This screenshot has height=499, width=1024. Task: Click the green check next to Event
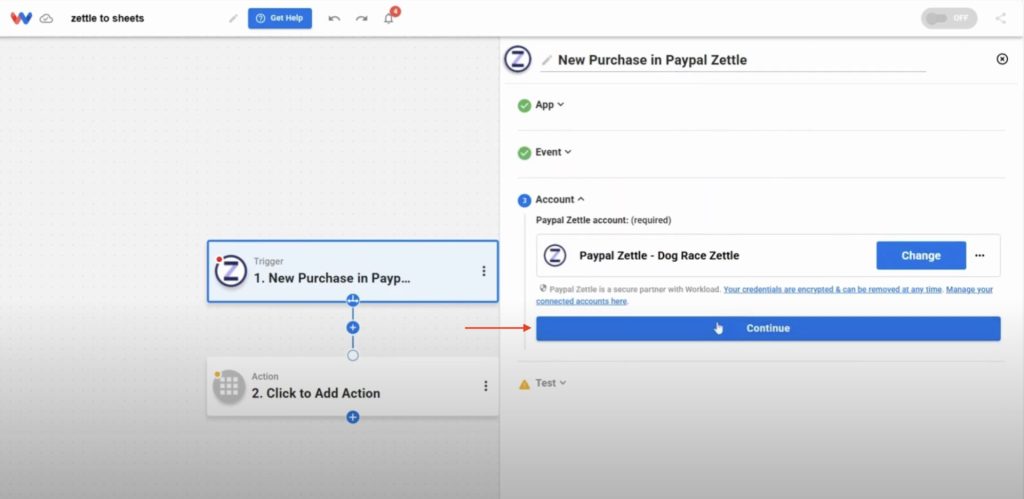(524, 153)
